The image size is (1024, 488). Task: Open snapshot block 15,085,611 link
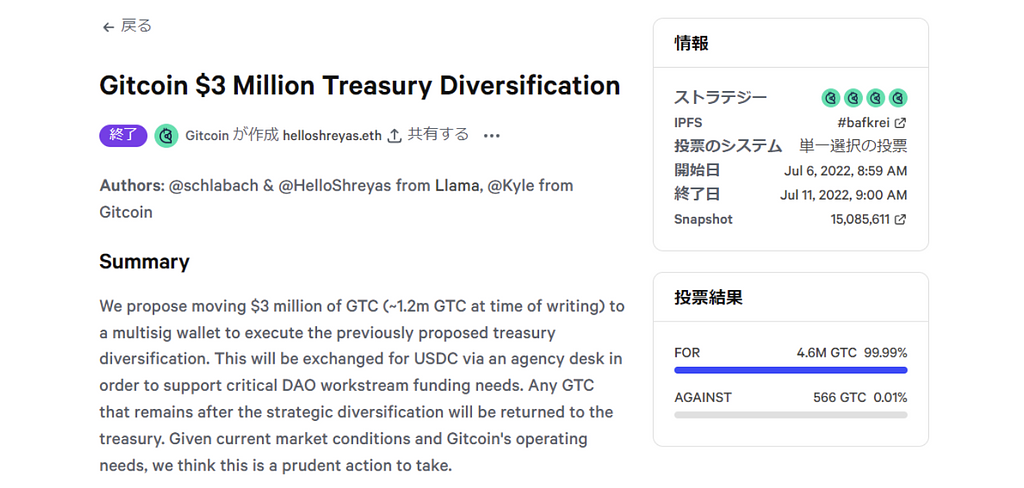click(x=859, y=219)
